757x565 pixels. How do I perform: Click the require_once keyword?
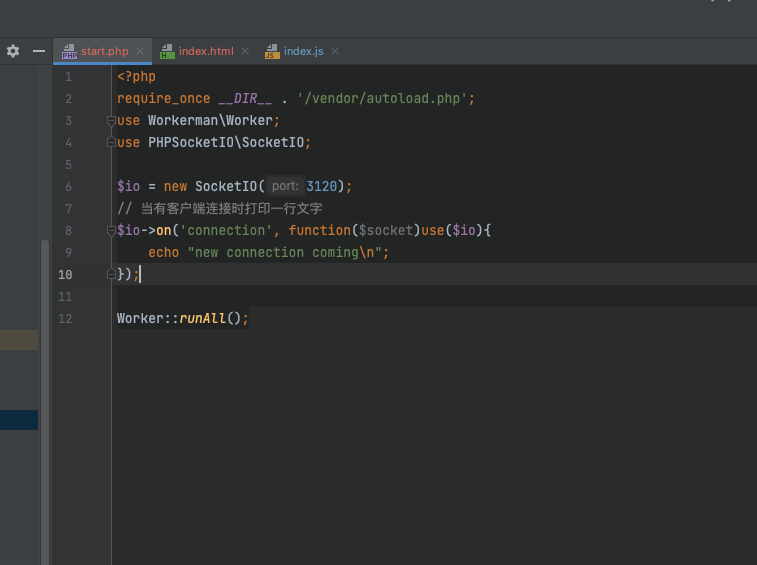point(164,99)
